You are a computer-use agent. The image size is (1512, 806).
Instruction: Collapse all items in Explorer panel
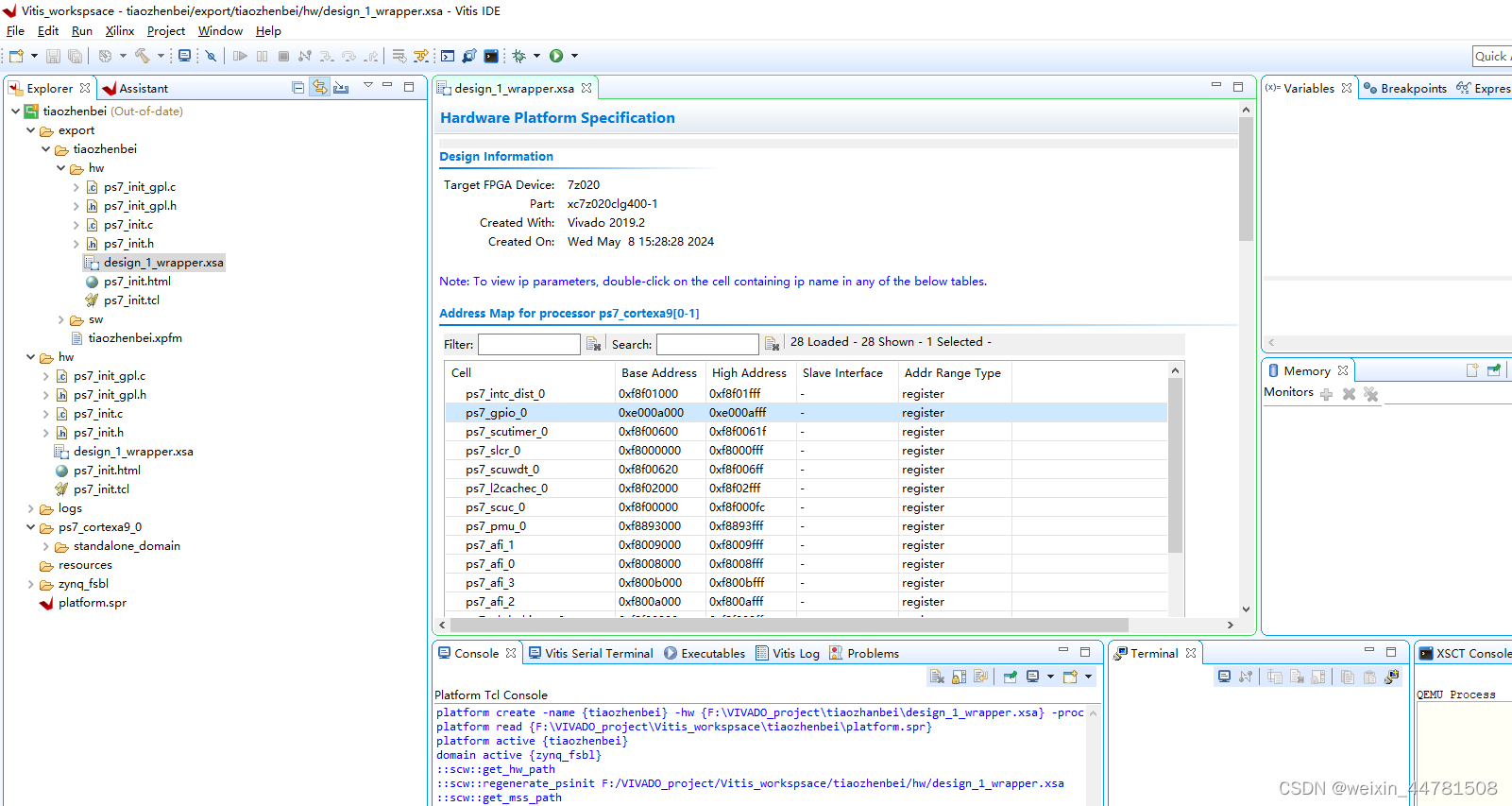298,88
